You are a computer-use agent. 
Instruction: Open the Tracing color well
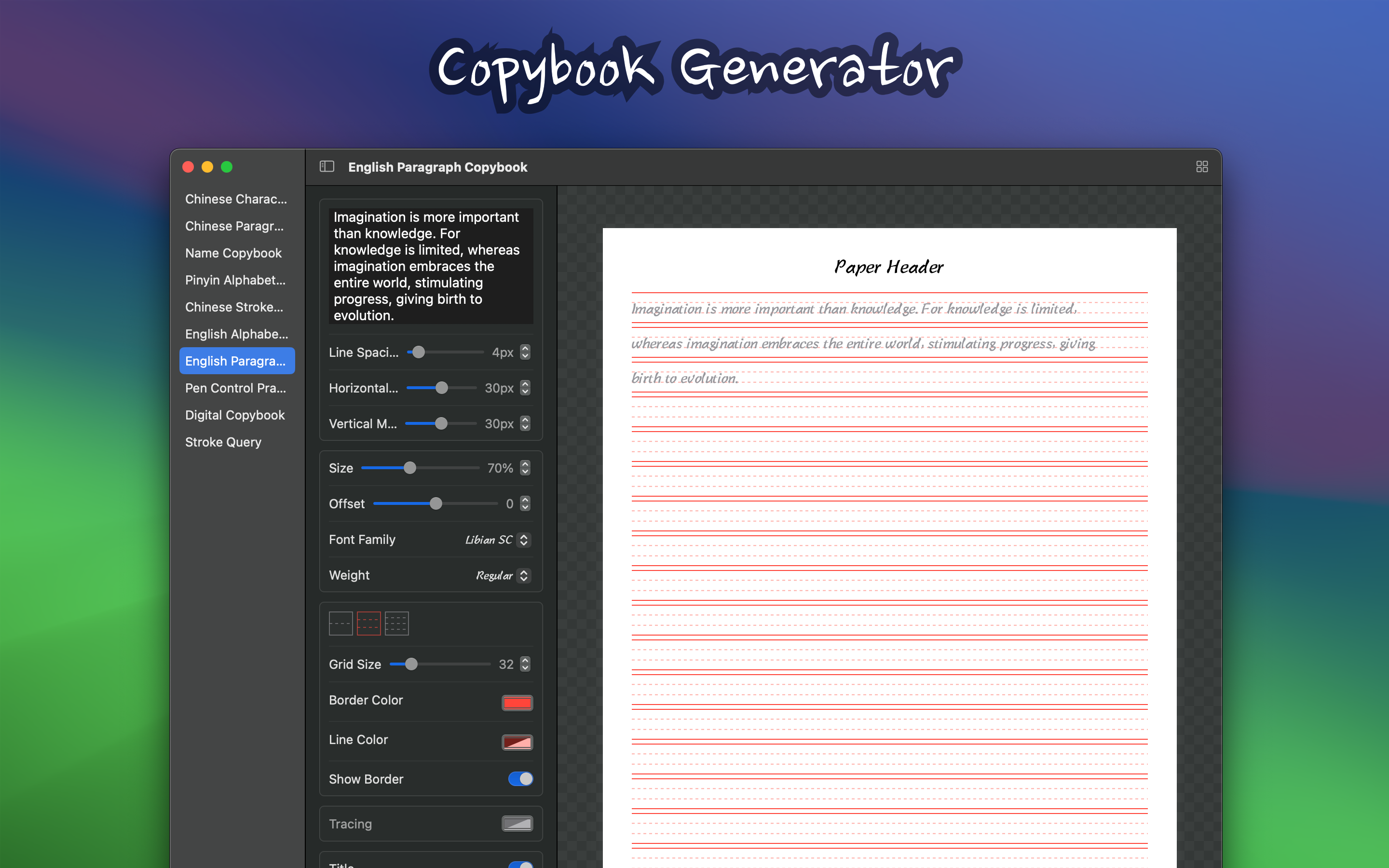[517, 824]
